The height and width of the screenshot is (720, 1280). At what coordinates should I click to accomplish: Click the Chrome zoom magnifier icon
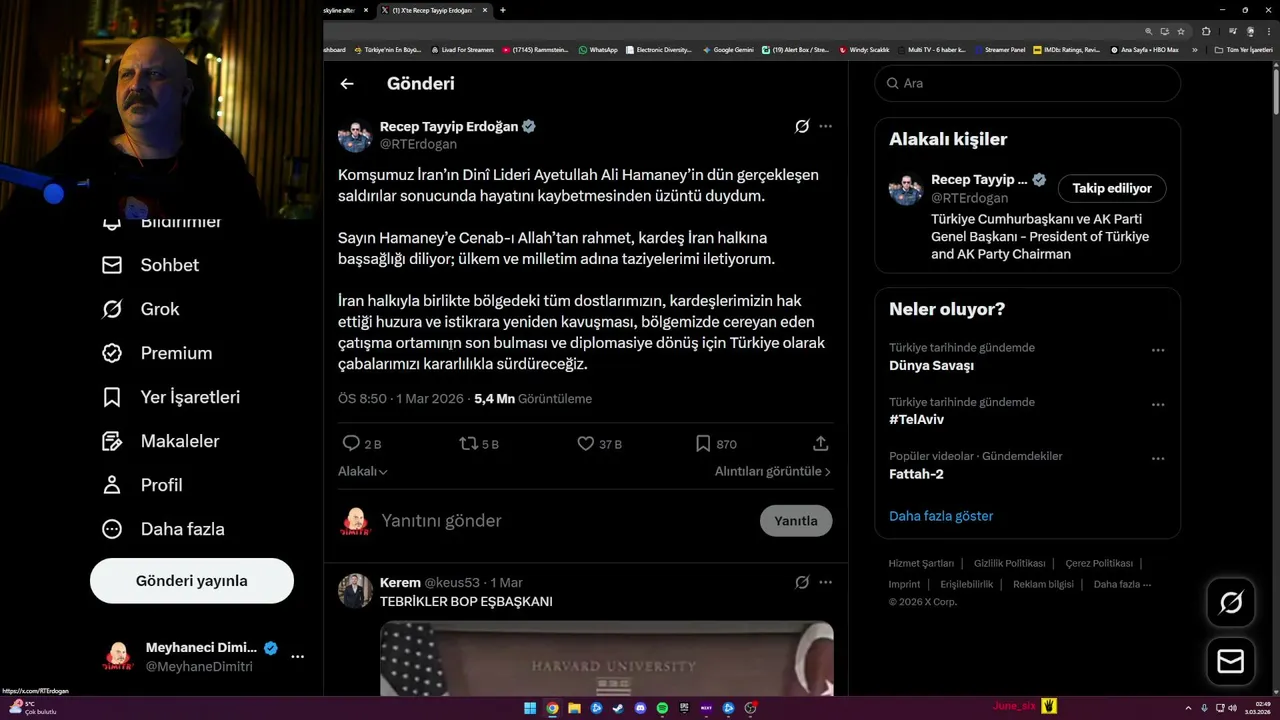pos(1149,31)
